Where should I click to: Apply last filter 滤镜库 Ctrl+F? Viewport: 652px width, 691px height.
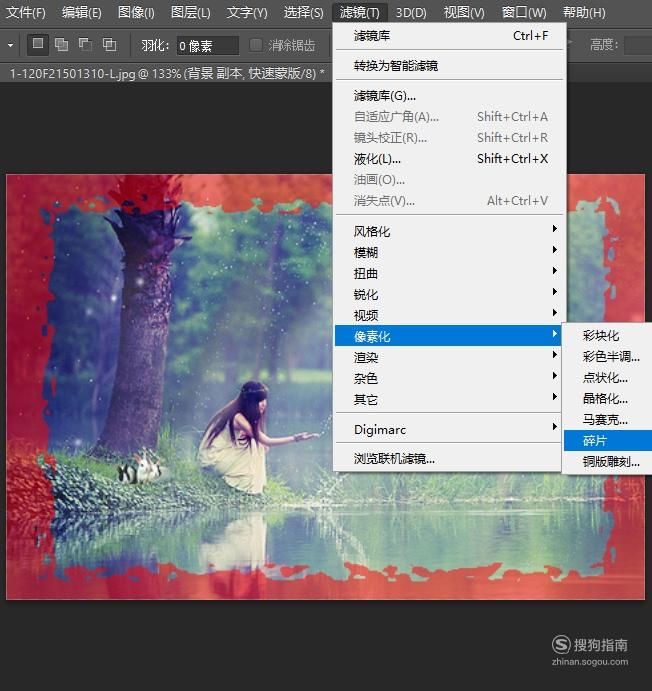tap(449, 36)
